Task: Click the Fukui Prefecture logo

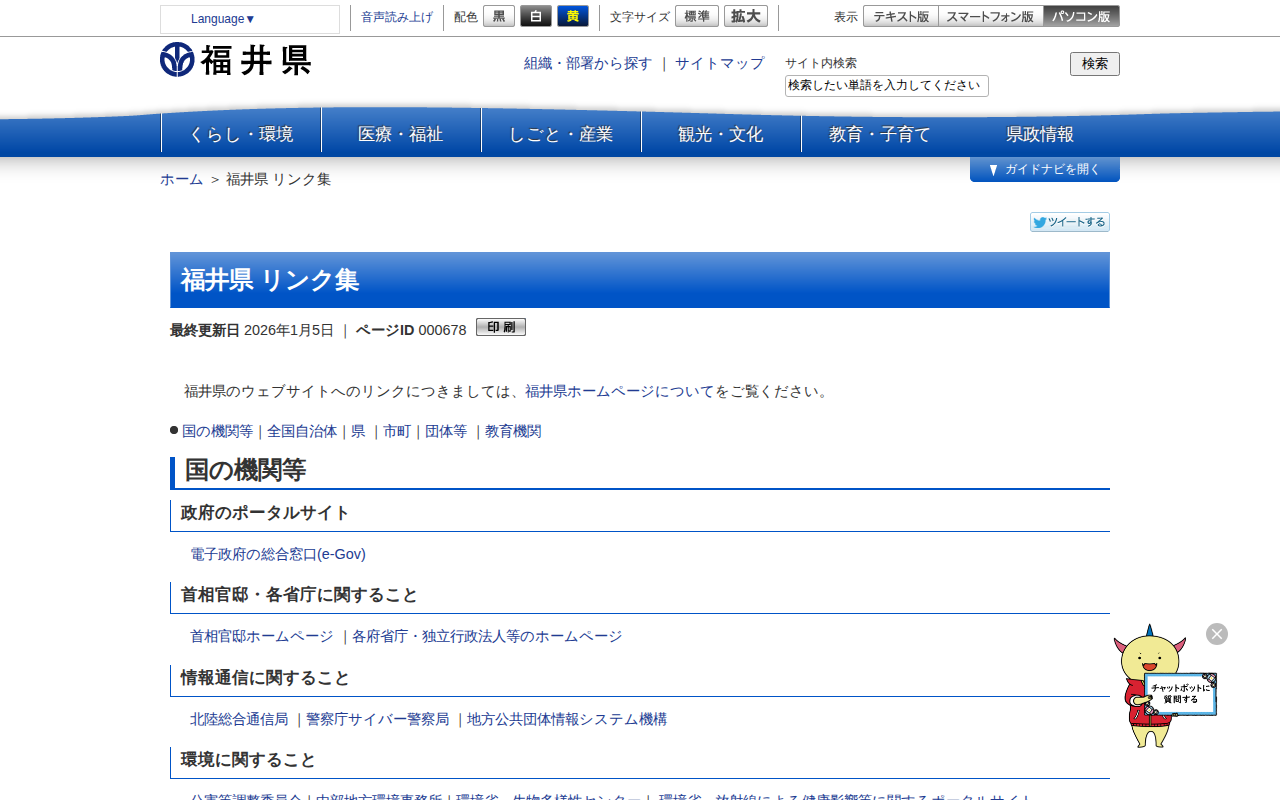Action: coord(235,60)
